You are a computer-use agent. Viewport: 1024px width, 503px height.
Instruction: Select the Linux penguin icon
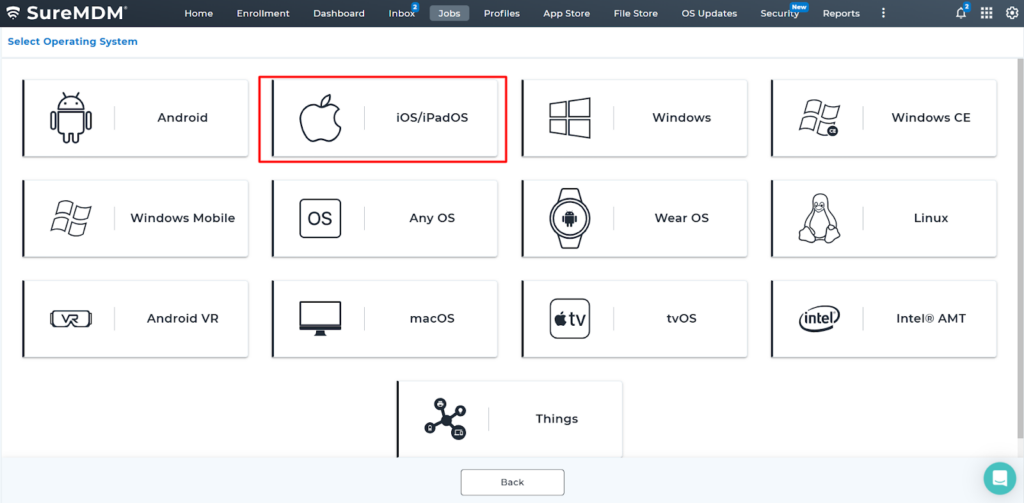point(819,218)
